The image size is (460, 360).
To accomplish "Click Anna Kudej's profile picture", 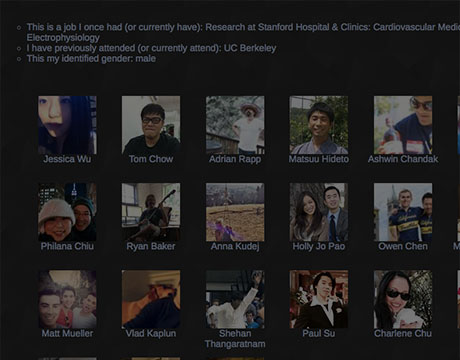I will pyautogui.click(x=235, y=212).
